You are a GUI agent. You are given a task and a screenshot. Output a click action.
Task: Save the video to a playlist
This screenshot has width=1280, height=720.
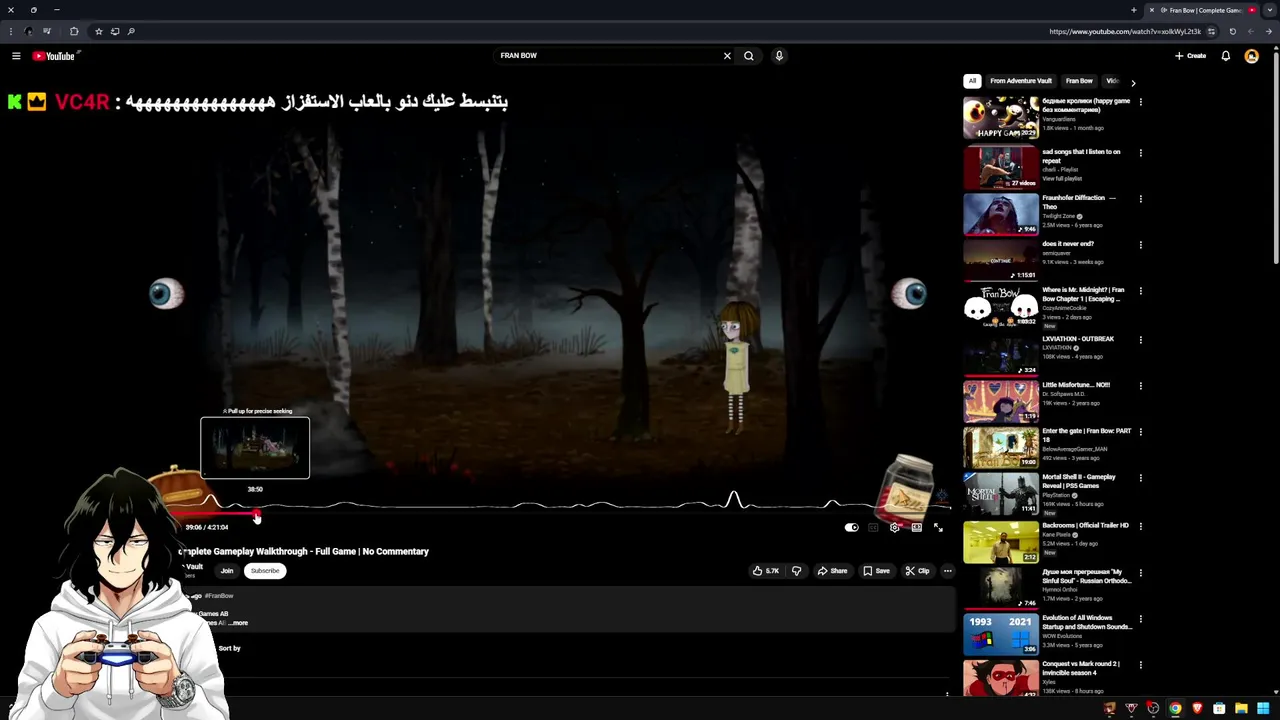click(x=876, y=571)
